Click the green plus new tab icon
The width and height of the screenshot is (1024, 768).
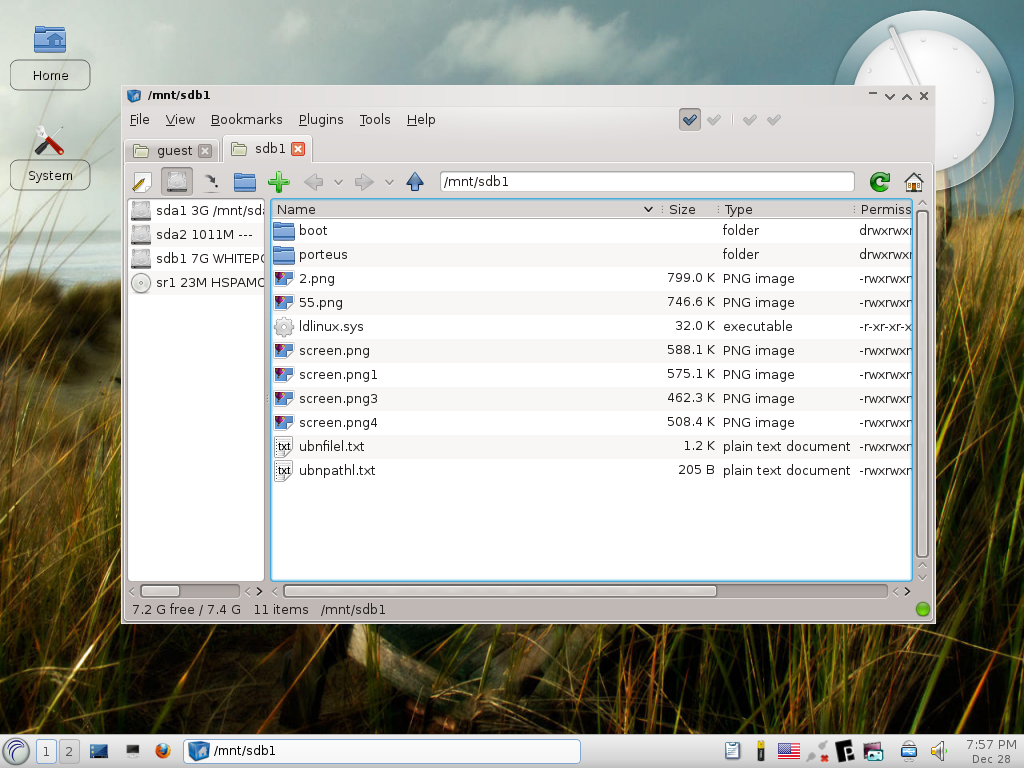tap(279, 182)
